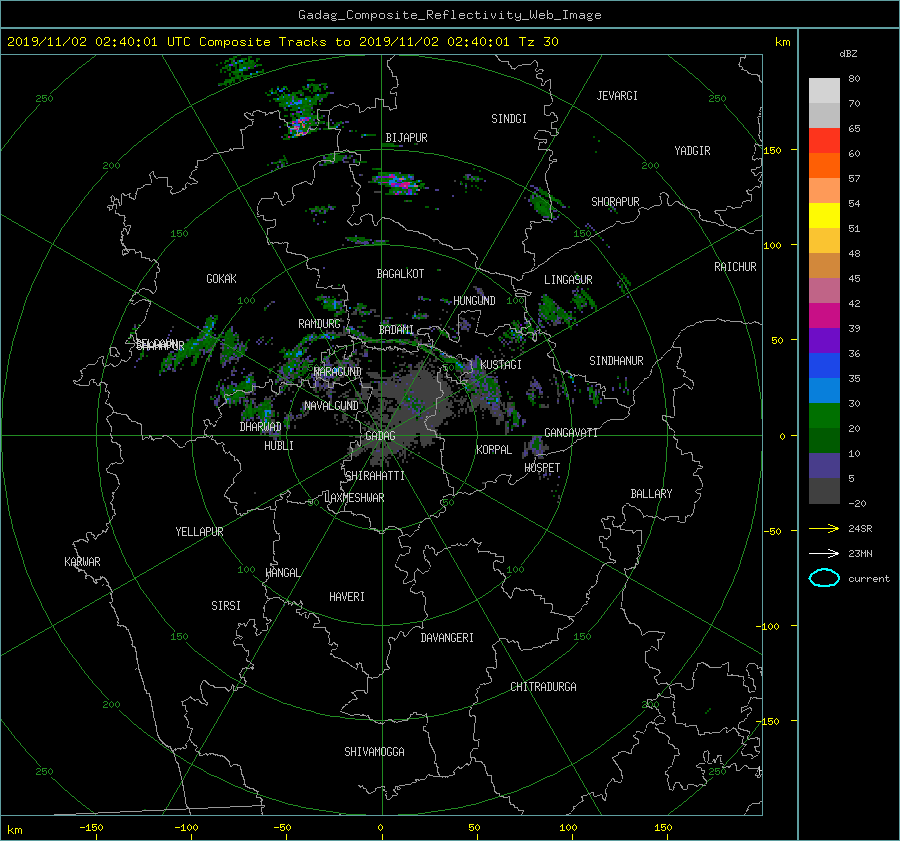
Task: Click the KOPPAL city label
Action: (x=494, y=449)
